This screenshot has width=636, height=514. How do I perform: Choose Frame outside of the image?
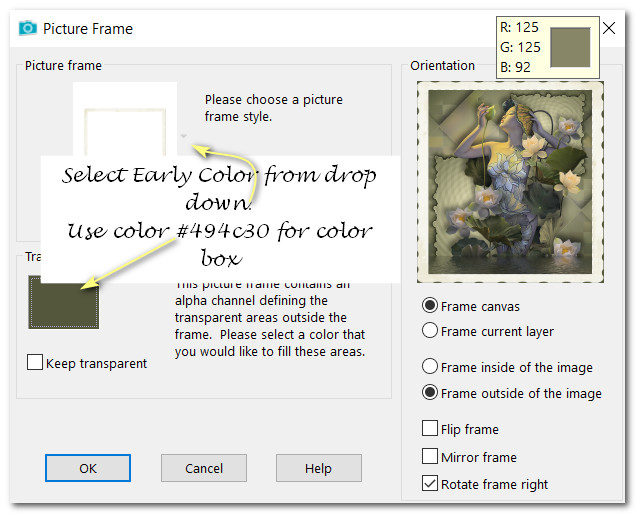(430, 392)
